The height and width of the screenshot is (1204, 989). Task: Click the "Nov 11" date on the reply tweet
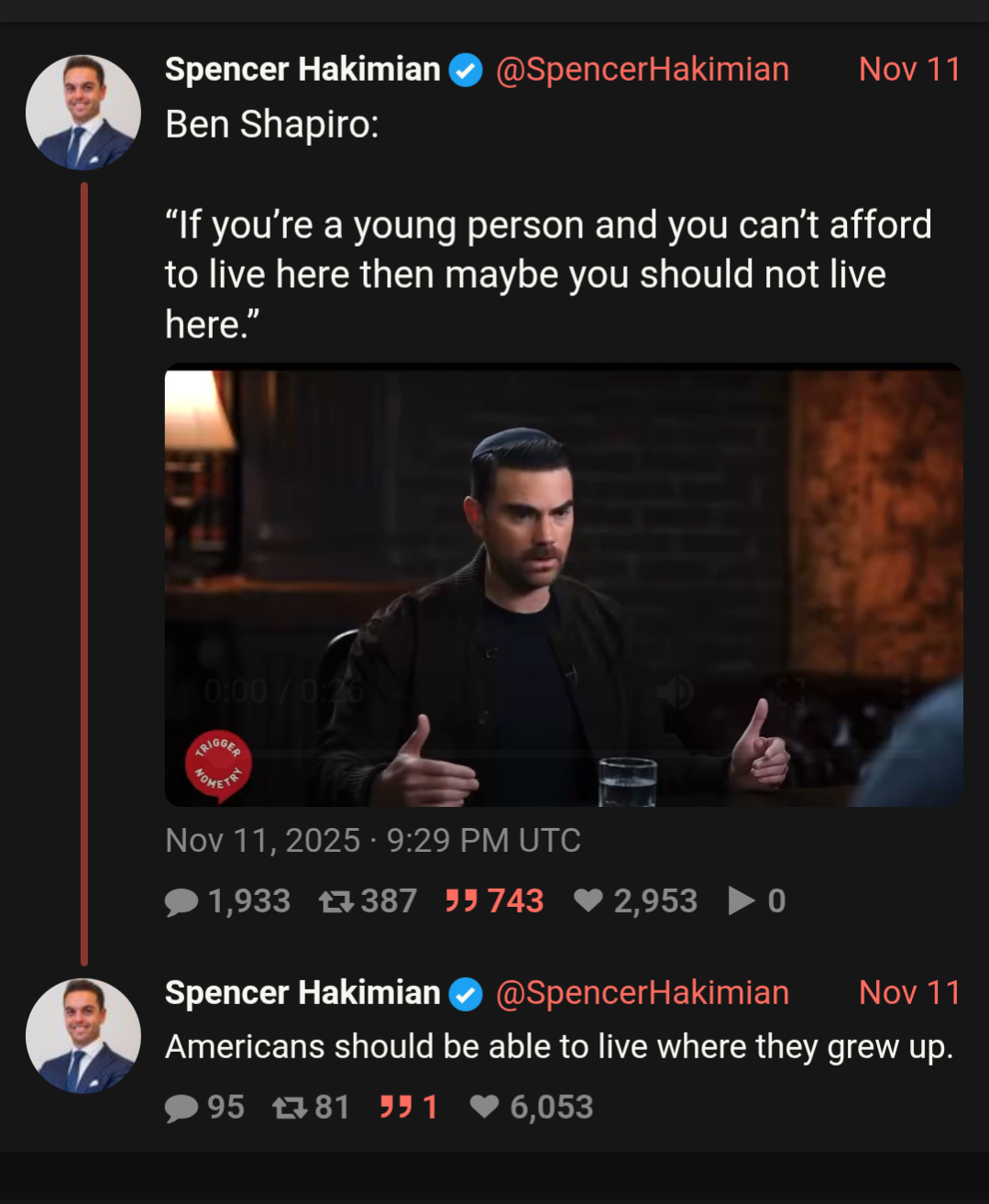point(908,993)
